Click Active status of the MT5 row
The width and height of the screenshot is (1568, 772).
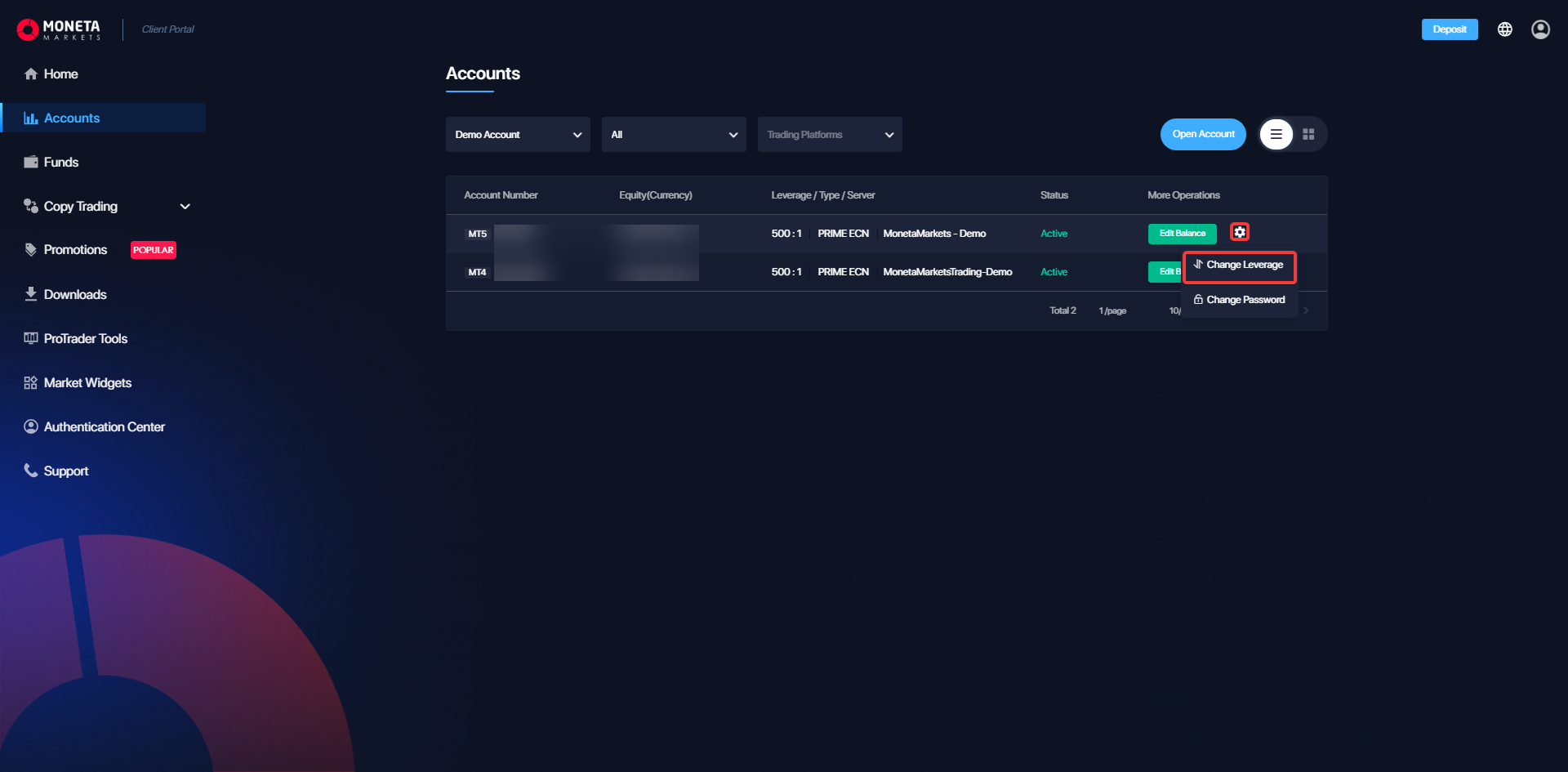(1053, 234)
